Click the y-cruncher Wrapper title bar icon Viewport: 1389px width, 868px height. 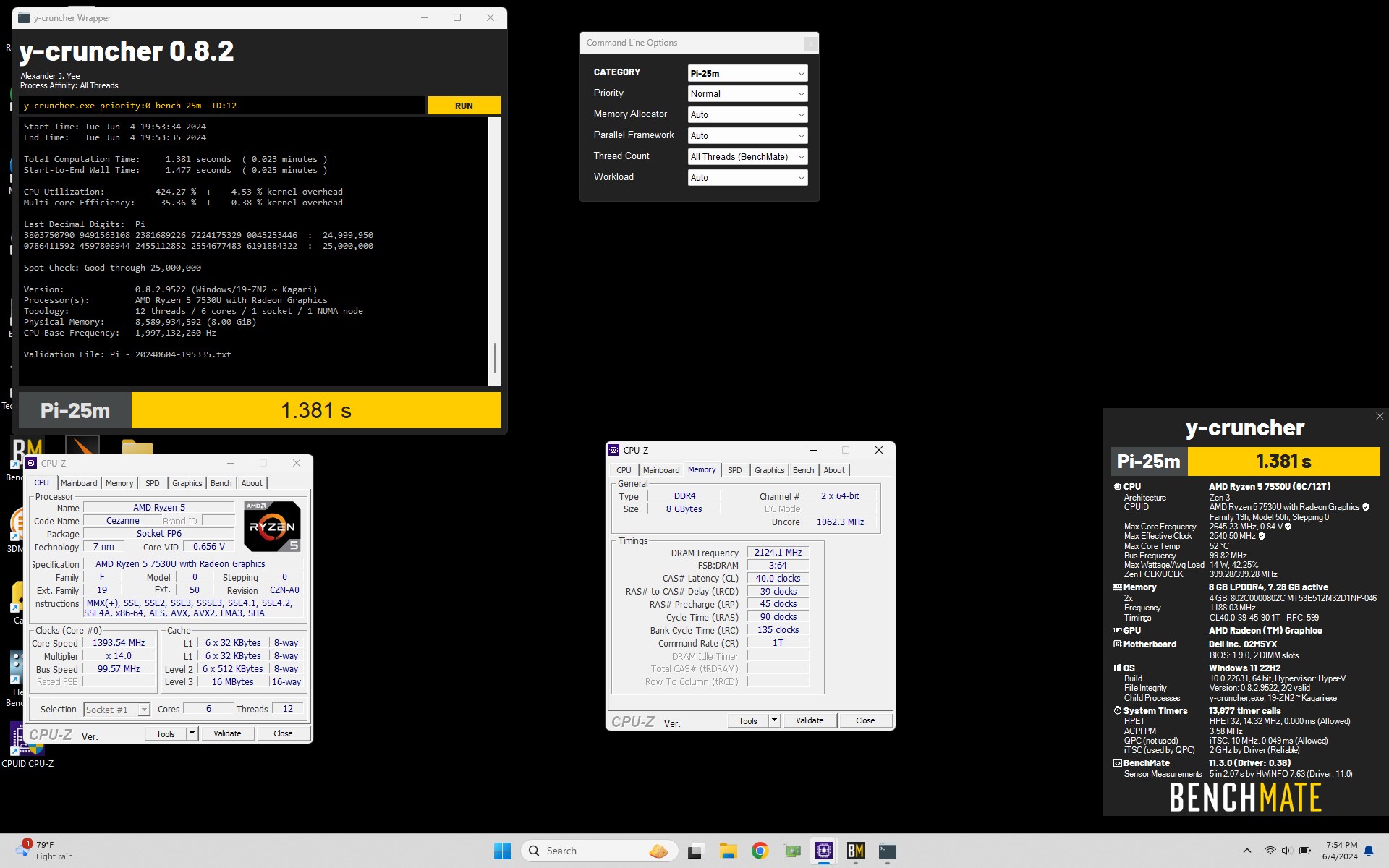click(x=24, y=18)
